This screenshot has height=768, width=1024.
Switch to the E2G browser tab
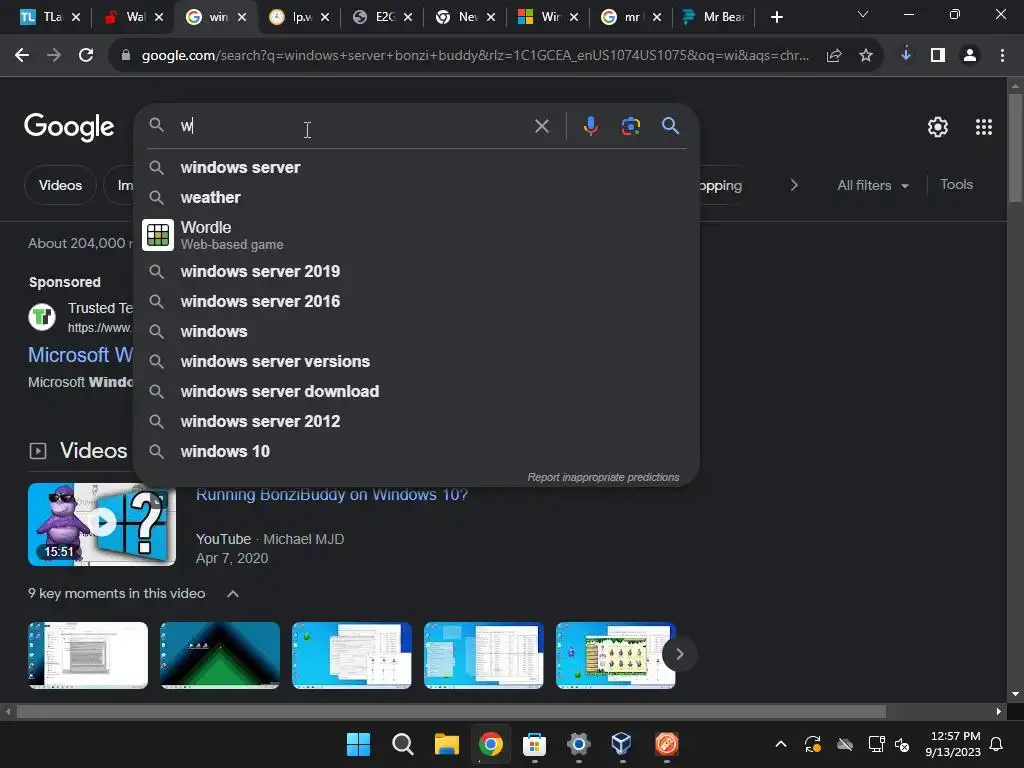pos(382,18)
